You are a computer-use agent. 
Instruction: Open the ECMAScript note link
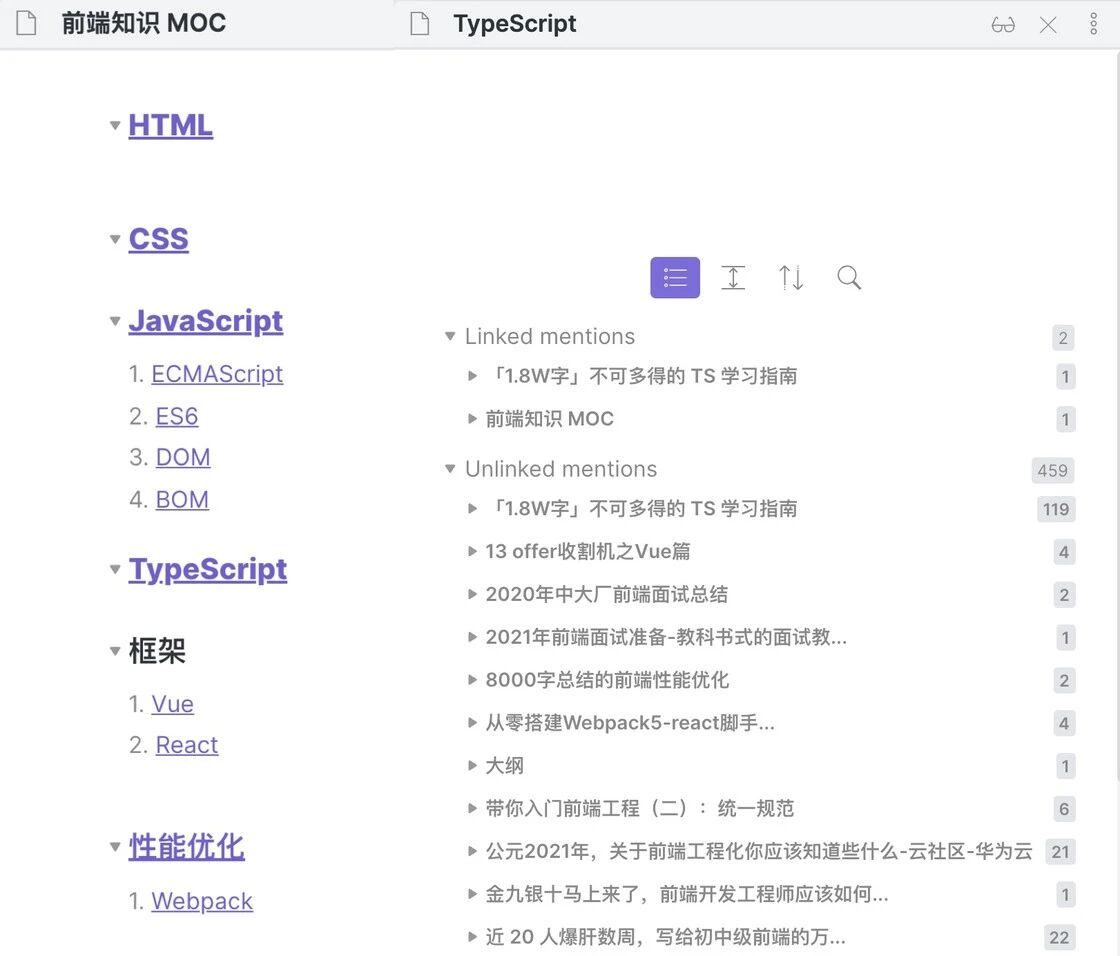pos(217,374)
